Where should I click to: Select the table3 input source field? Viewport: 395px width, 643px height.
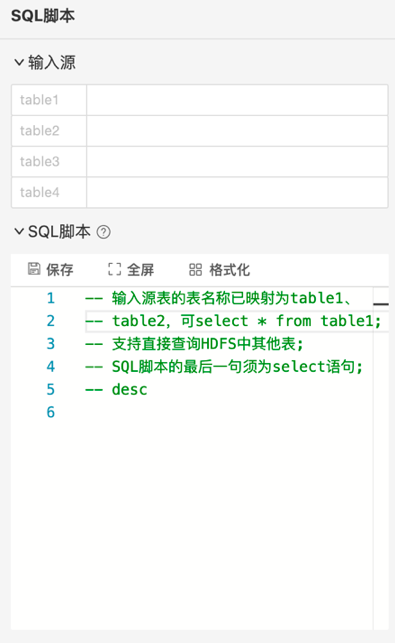(x=237, y=162)
